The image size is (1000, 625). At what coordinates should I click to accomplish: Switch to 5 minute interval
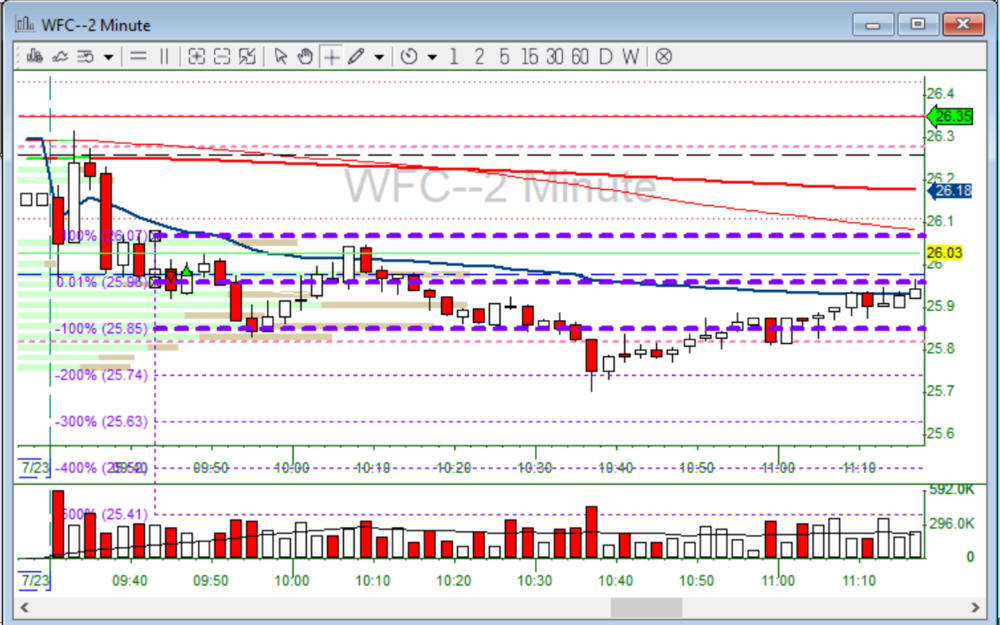pos(504,56)
